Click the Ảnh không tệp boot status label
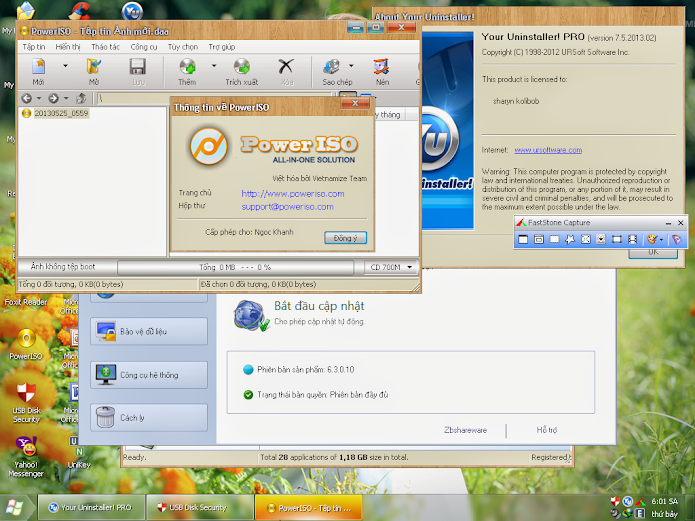The width and height of the screenshot is (695, 521). 63,266
